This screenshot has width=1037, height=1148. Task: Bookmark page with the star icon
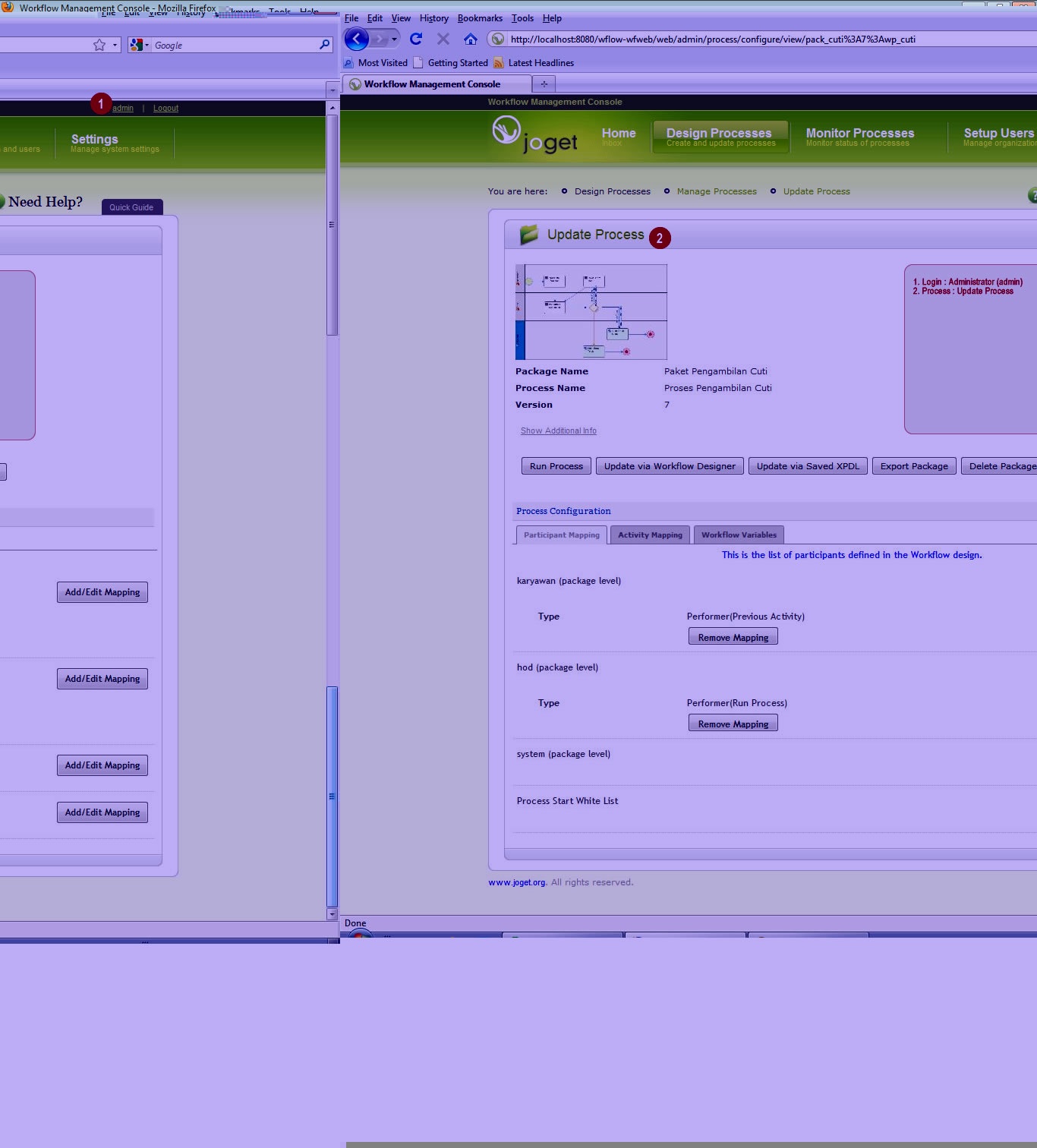click(99, 45)
